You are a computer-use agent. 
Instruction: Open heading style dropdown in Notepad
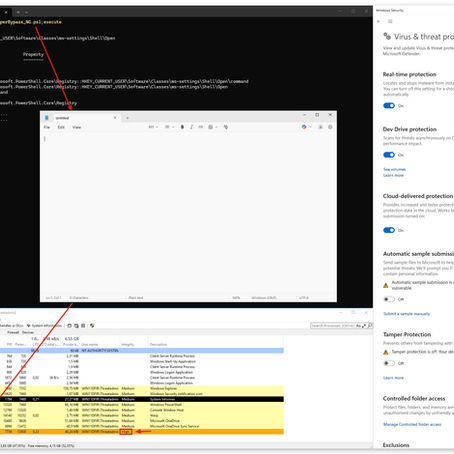pyautogui.click(x=153, y=127)
